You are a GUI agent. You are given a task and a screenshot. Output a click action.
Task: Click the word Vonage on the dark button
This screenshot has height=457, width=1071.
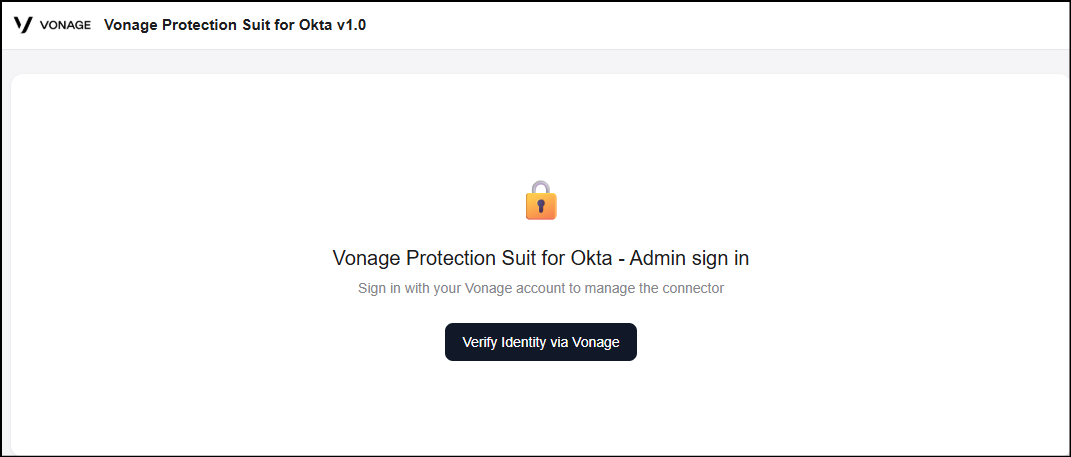596,342
